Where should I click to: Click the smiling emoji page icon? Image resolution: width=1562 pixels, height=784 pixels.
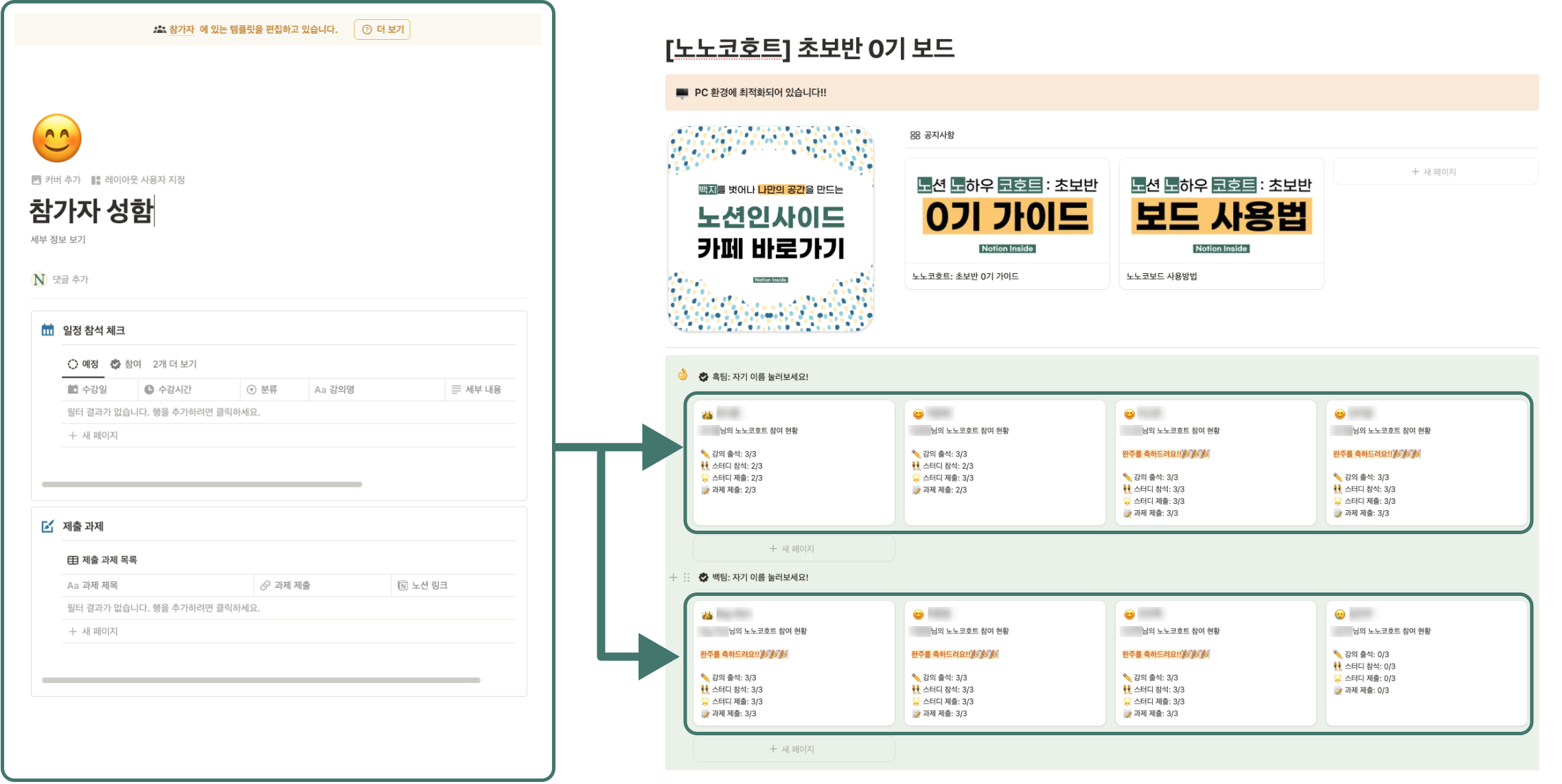[57, 138]
